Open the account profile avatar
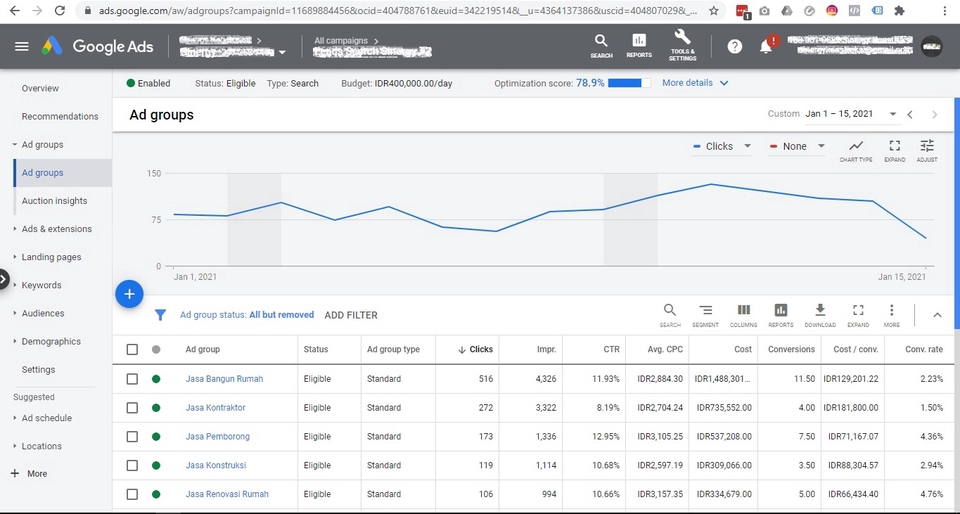The height and width of the screenshot is (514, 960). pos(932,47)
